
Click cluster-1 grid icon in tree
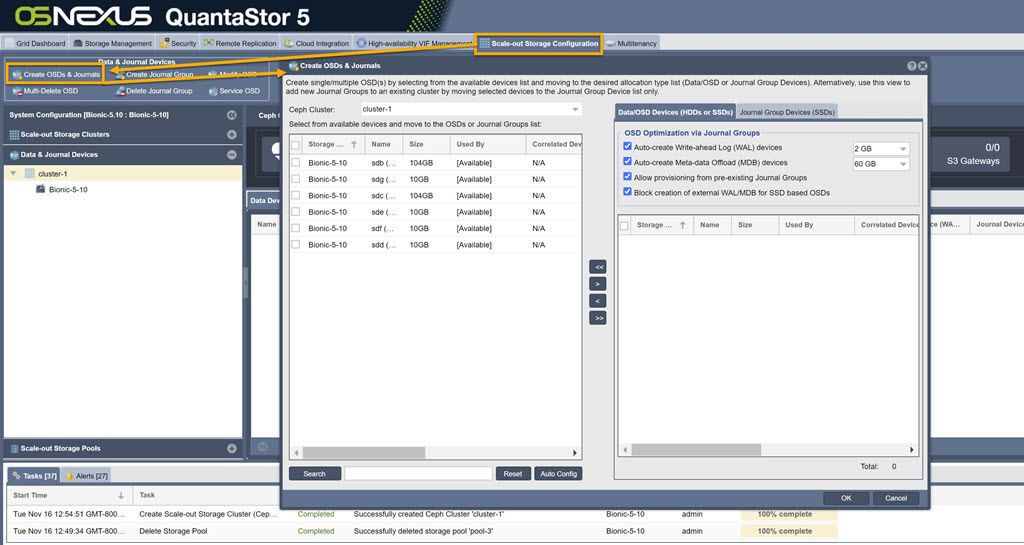click(x=29, y=174)
